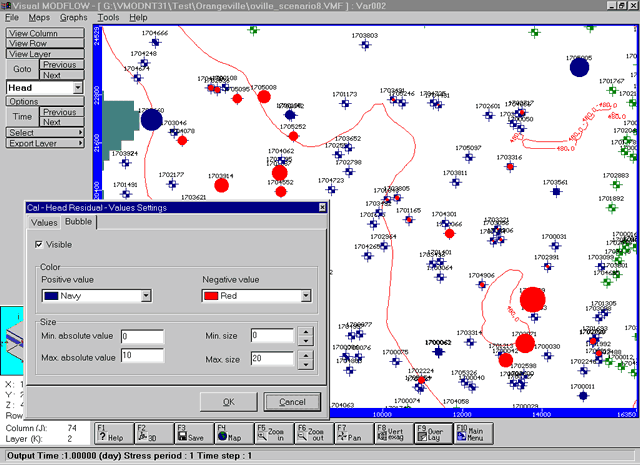This screenshot has height=465, width=640.
Task: Open the Help menu
Action: (x=138, y=18)
